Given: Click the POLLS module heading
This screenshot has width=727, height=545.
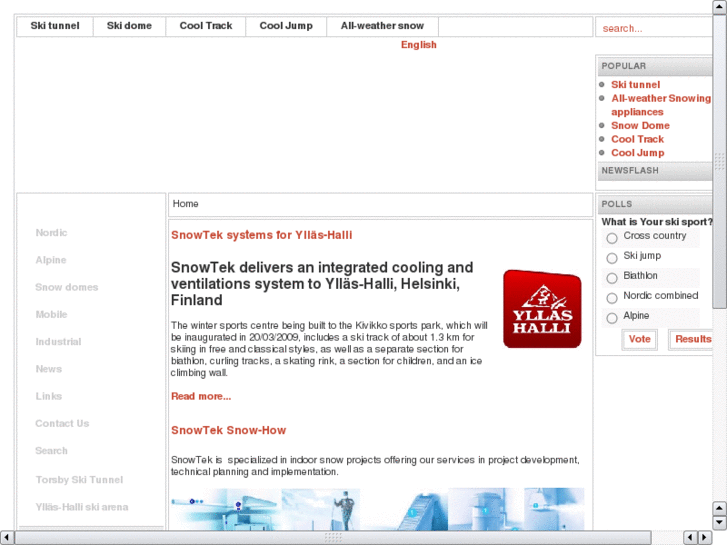Looking at the screenshot, I should 654,204.
